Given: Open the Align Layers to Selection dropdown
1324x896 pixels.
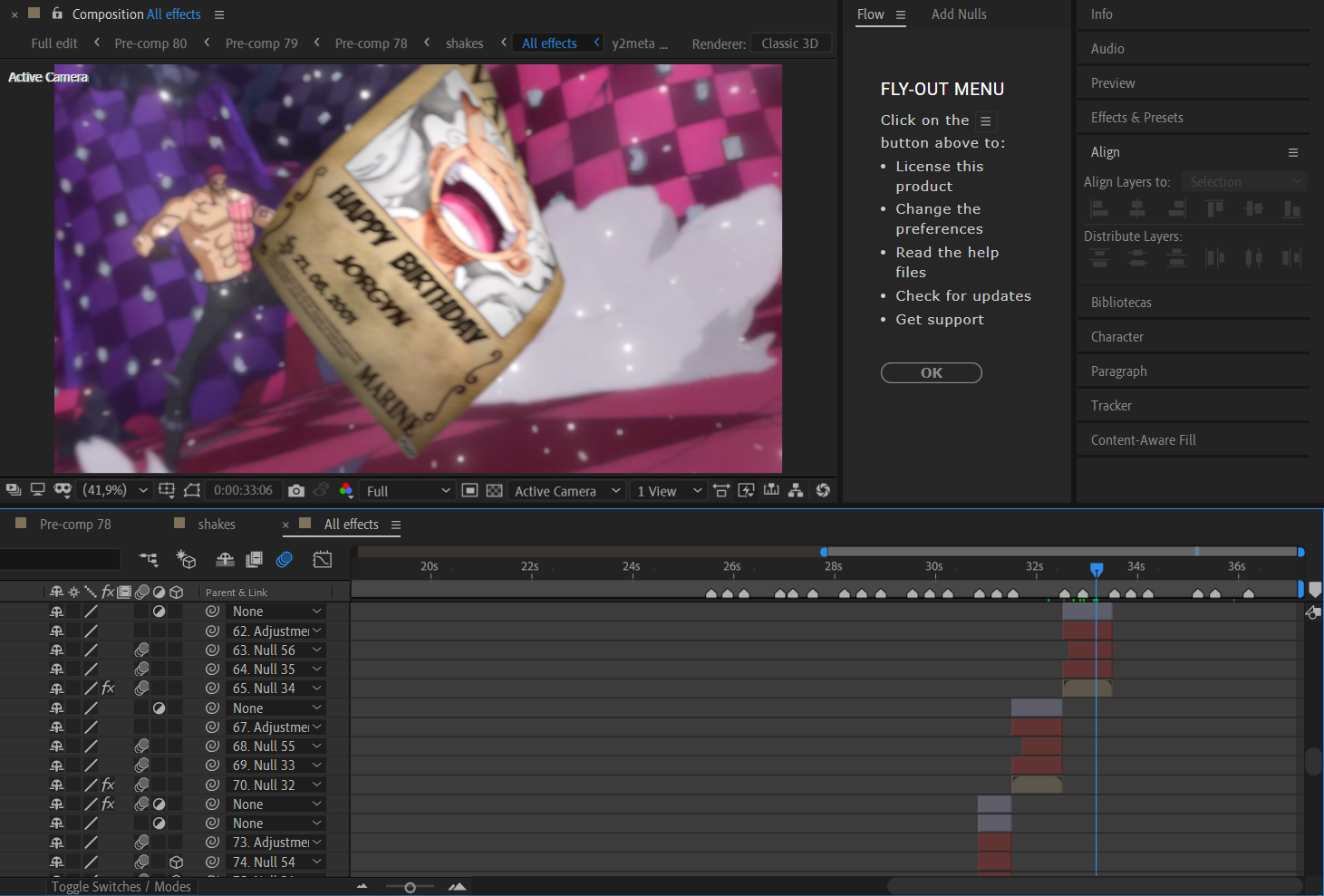Looking at the screenshot, I should [1244, 182].
